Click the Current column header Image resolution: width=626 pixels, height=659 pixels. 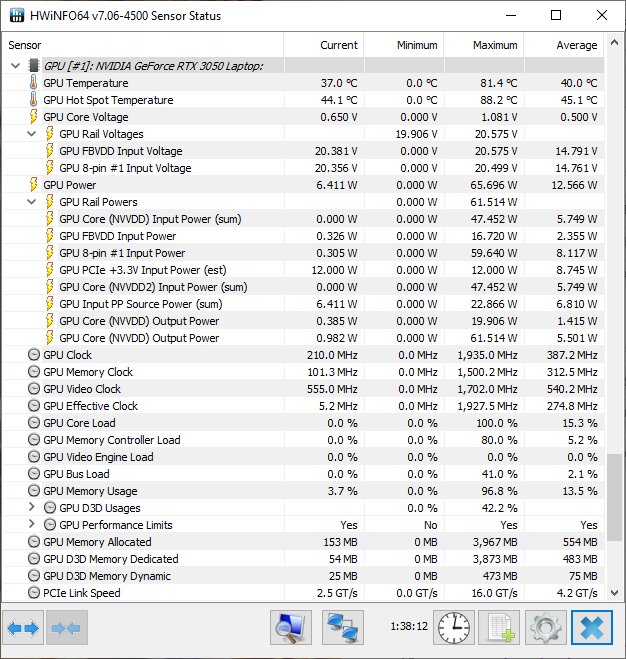323,45
